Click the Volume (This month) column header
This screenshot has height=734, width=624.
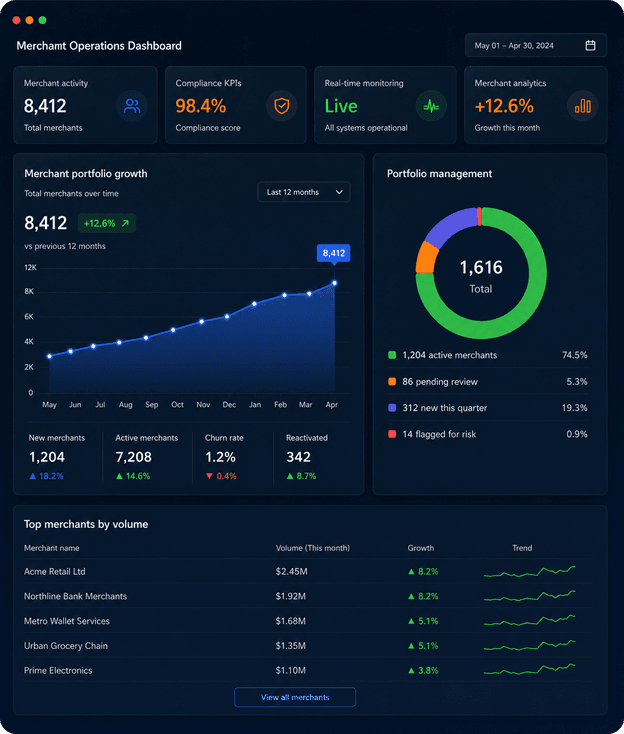point(313,548)
